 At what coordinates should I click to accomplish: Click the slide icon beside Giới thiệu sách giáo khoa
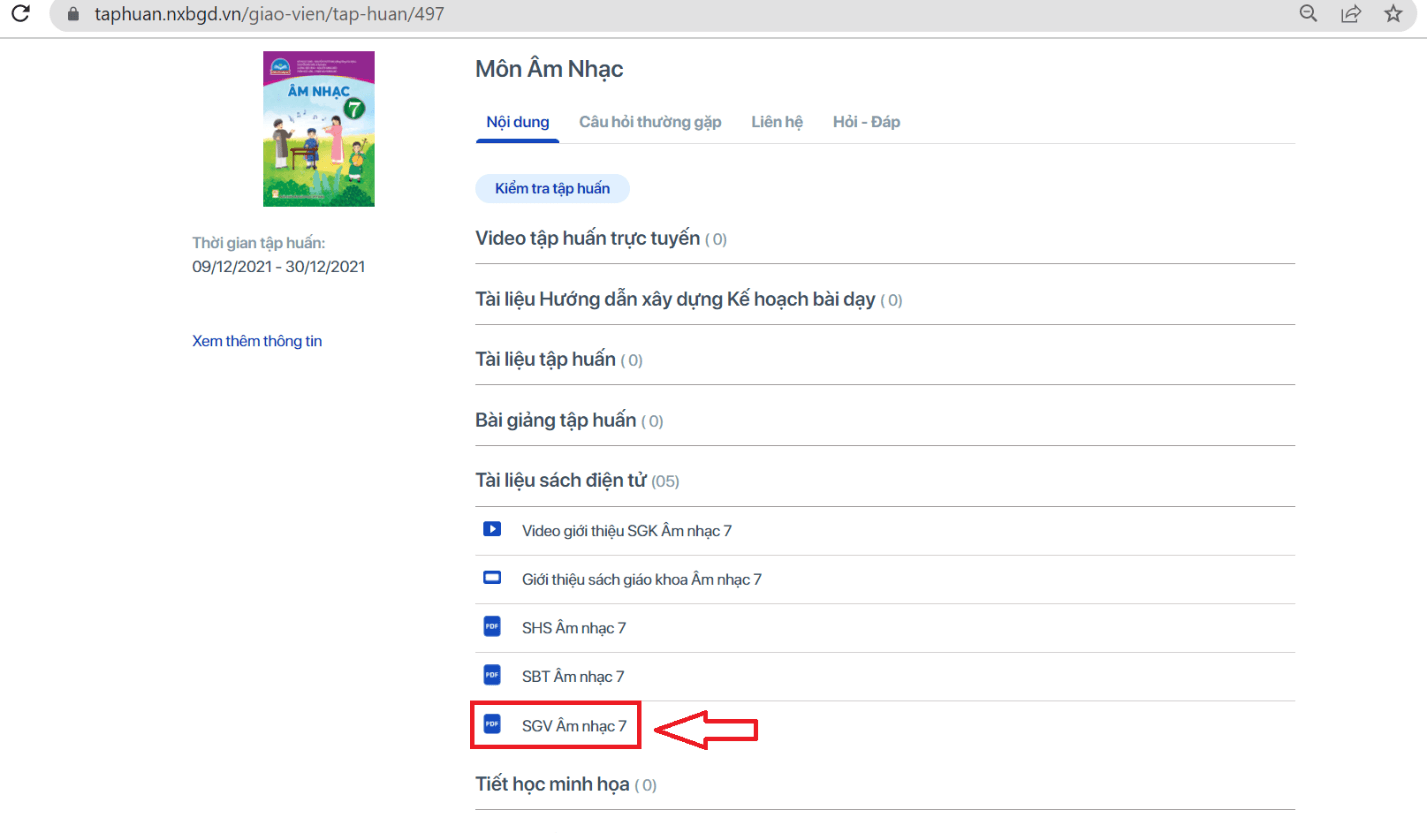(491, 578)
